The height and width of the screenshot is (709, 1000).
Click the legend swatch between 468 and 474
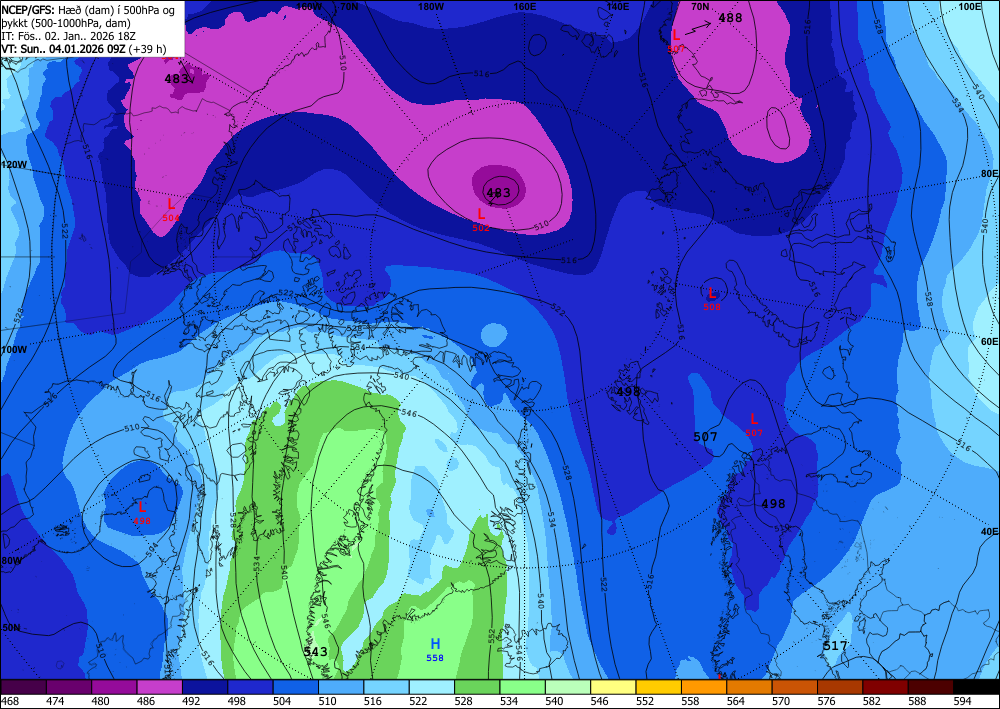(x=24, y=687)
